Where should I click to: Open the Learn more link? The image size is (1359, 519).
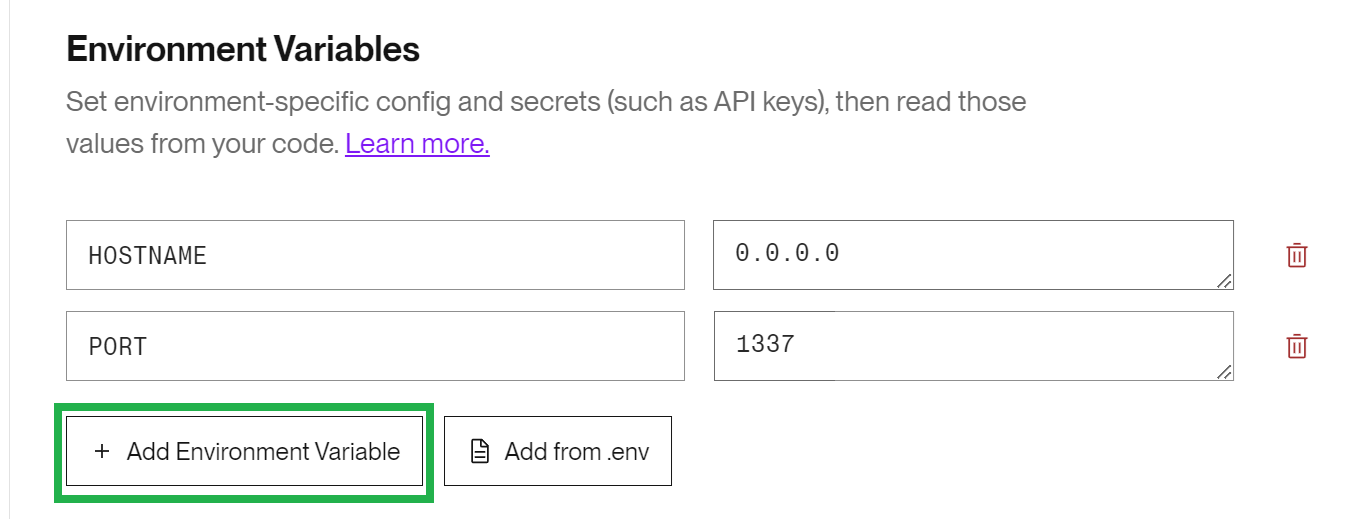click(417, 144)
